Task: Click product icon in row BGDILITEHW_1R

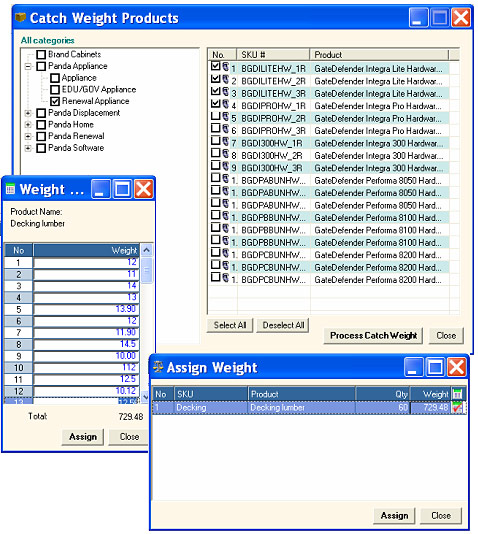Action: click(x=225, y=67)
